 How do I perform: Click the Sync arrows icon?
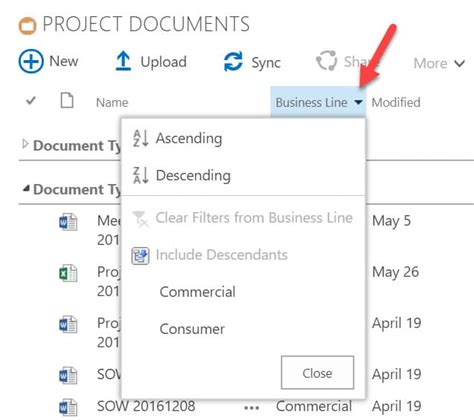(x=233, y=62)
